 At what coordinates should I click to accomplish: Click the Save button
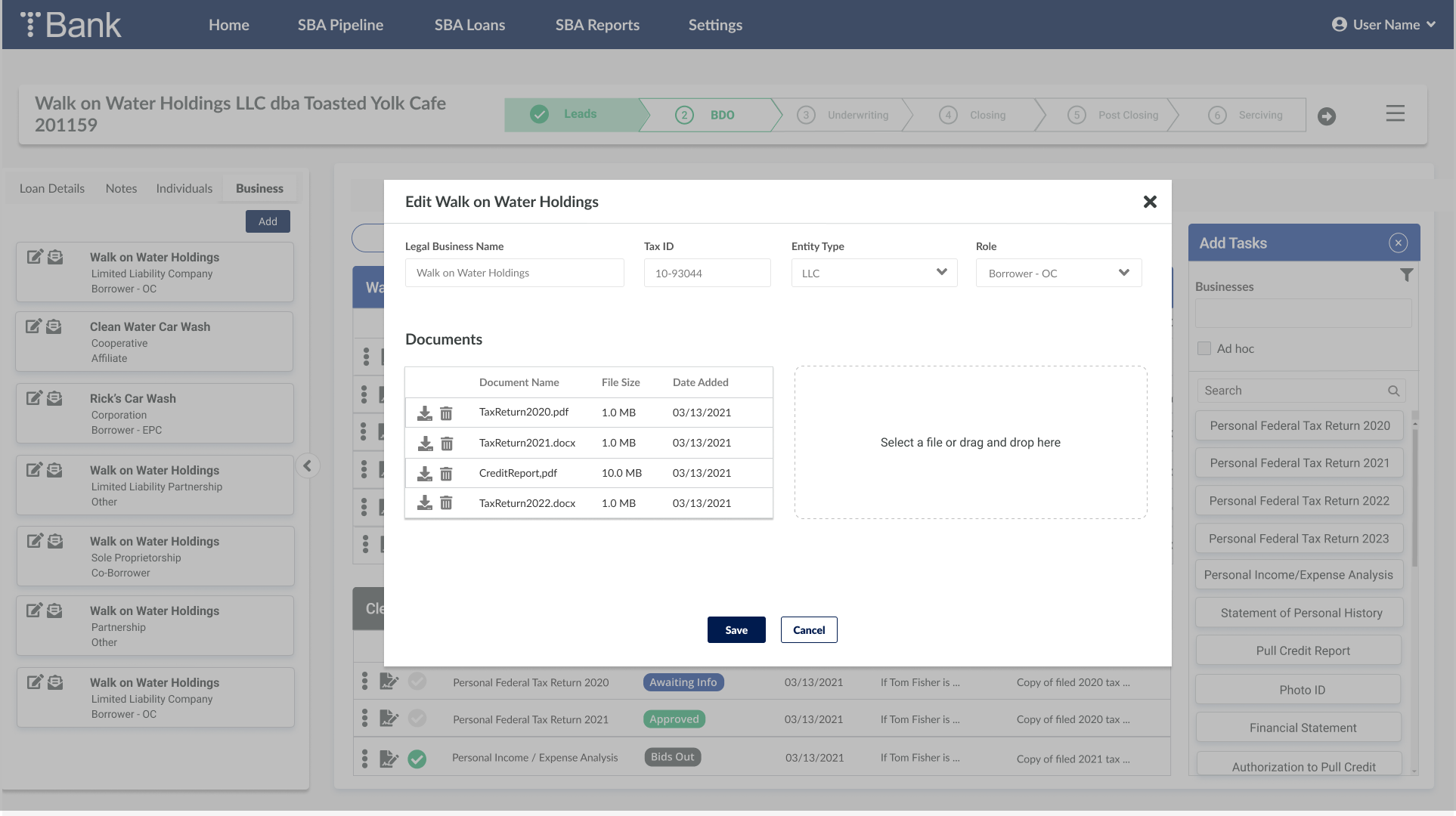tap(736, 630)
